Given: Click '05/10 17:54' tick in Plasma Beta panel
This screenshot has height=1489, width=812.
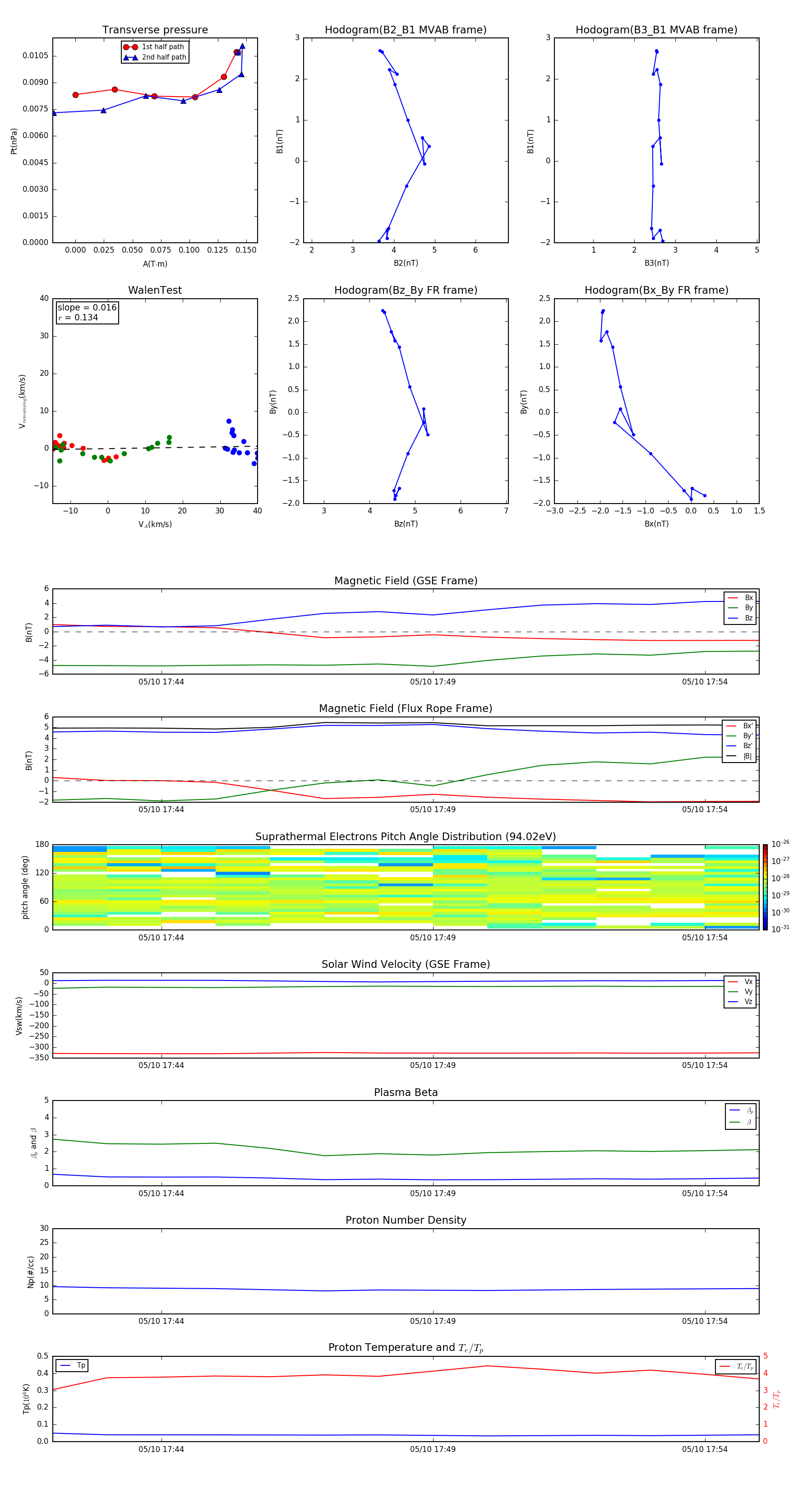Looking at the screenshot, I should [705, 1193].
